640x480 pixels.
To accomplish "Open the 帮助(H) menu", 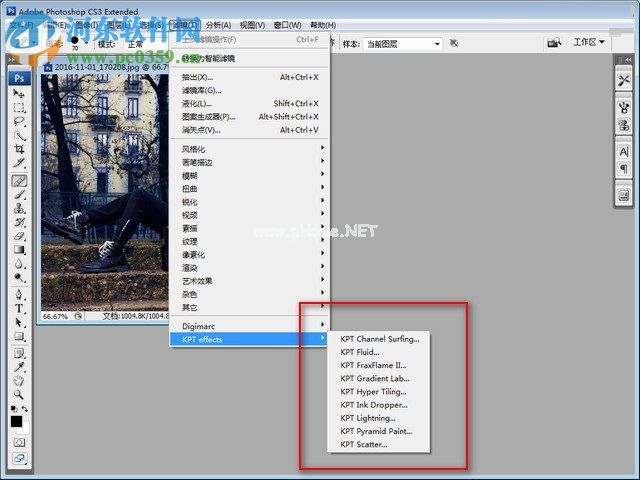I will (323, 25).
